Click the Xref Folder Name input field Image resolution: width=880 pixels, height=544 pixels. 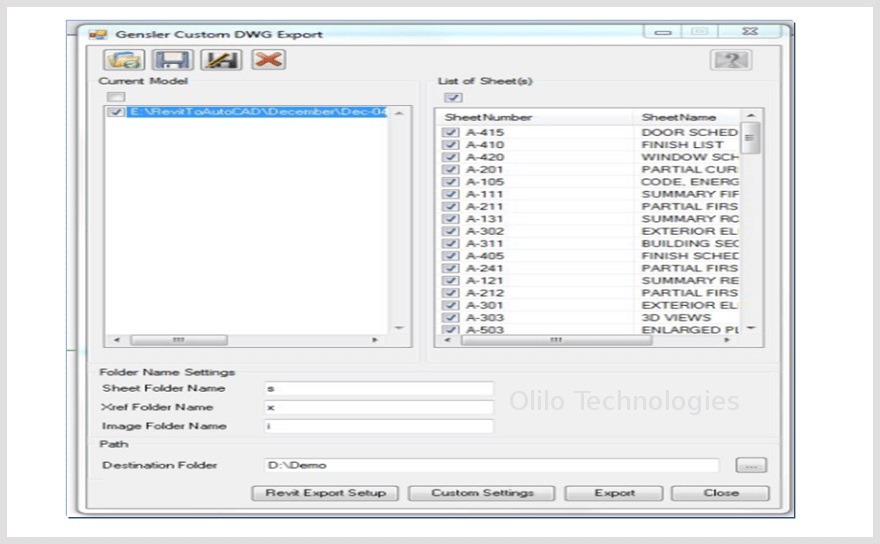point(379,408)
